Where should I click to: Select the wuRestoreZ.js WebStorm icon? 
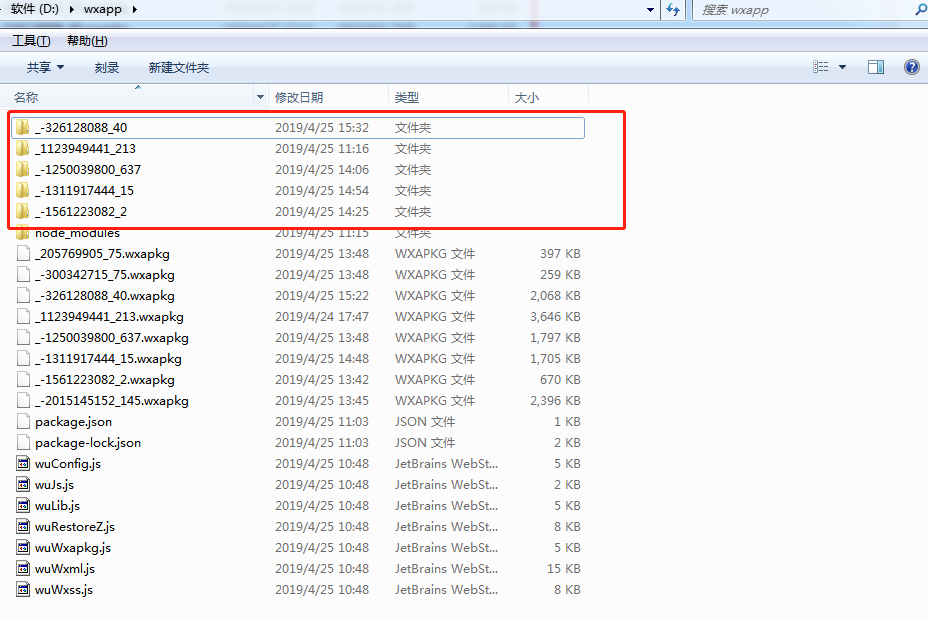click(23, 527)
